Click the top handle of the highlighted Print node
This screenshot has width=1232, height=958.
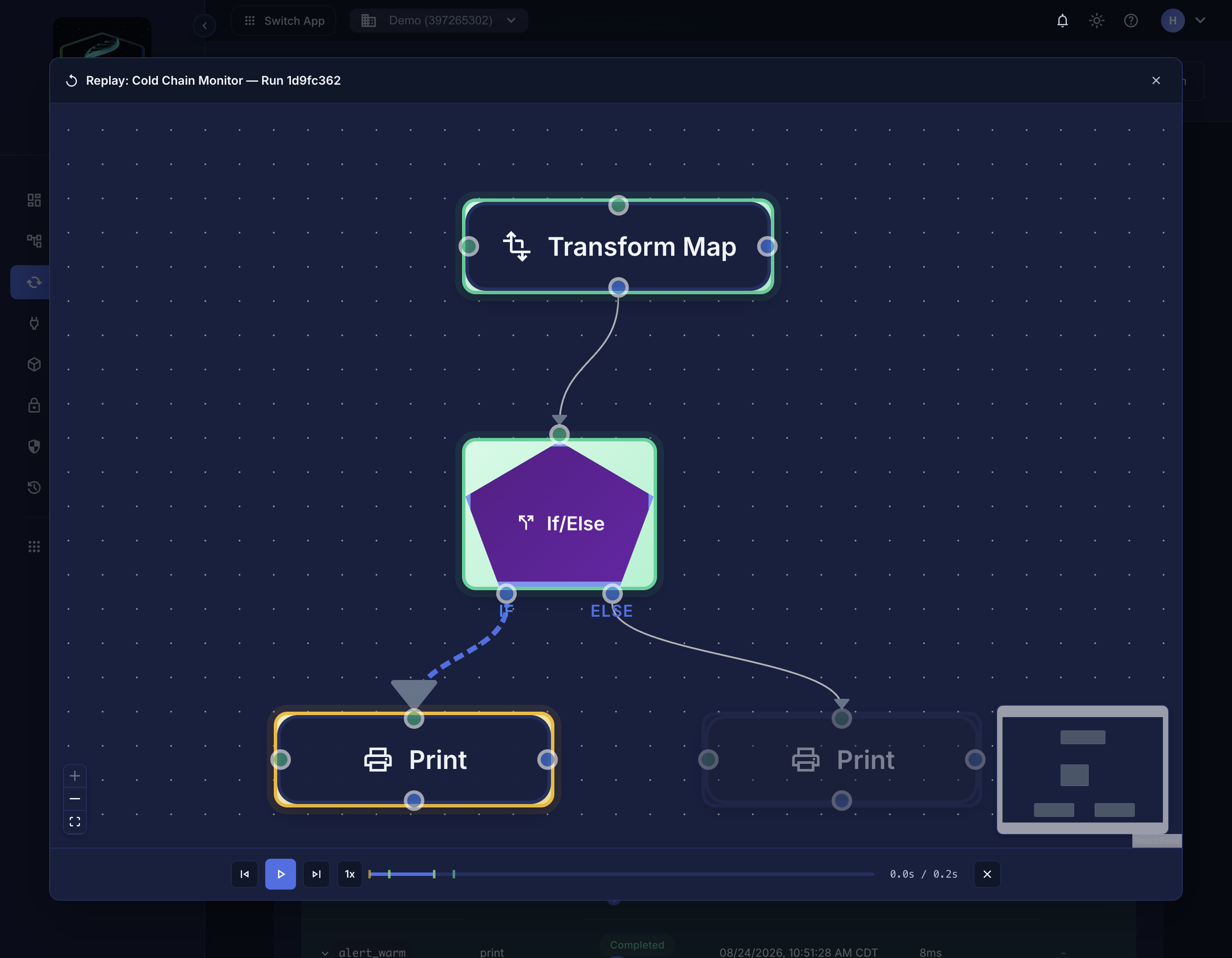[414, 719]
